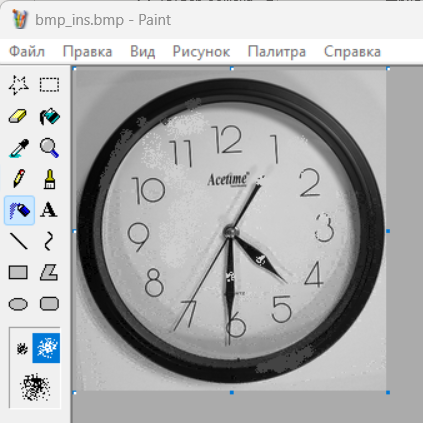
Task: Select the Curve tool
Action: click(49, 241)
